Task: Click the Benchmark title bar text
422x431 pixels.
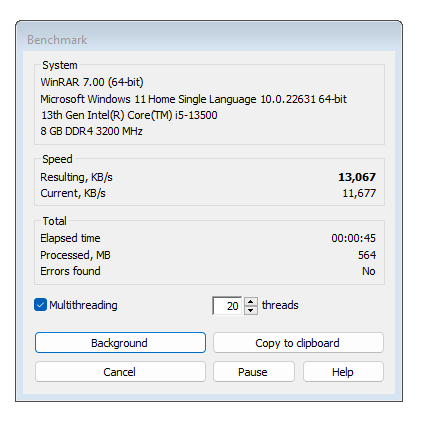Action: tap(57, 40)
